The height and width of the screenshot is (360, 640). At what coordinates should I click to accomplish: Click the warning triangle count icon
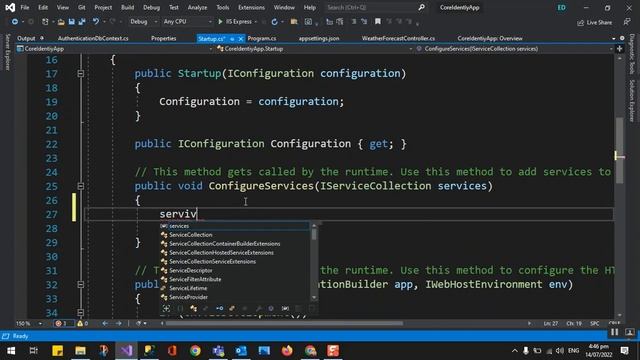80,323
